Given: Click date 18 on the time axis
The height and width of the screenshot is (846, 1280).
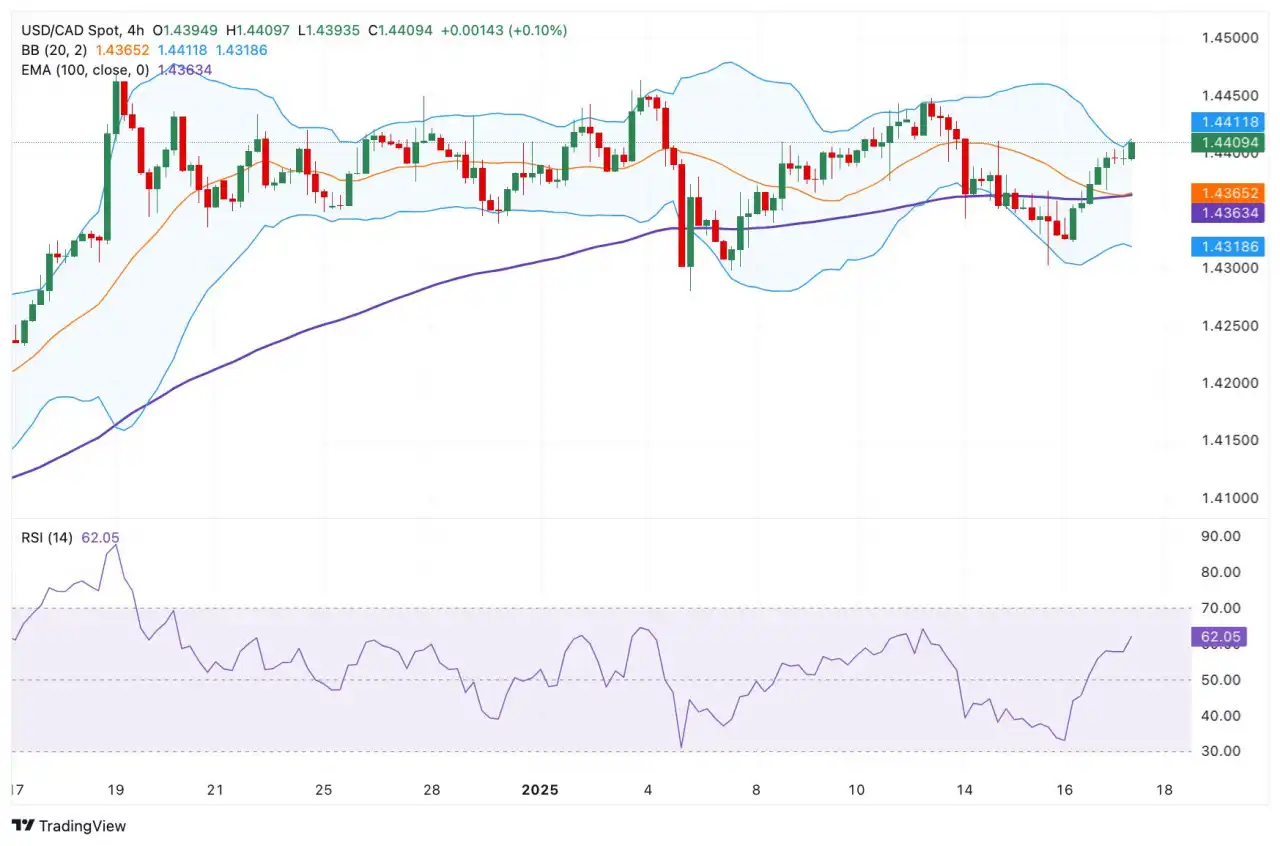Looking at the screenshot, I should [1165, 790].
